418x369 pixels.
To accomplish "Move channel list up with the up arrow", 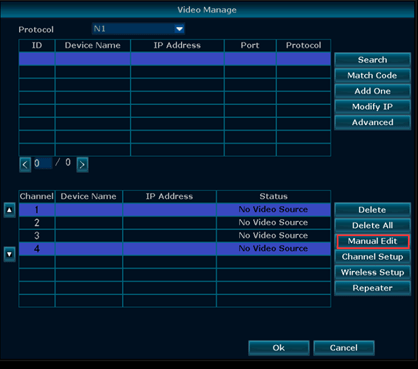I will click(9, 210).
